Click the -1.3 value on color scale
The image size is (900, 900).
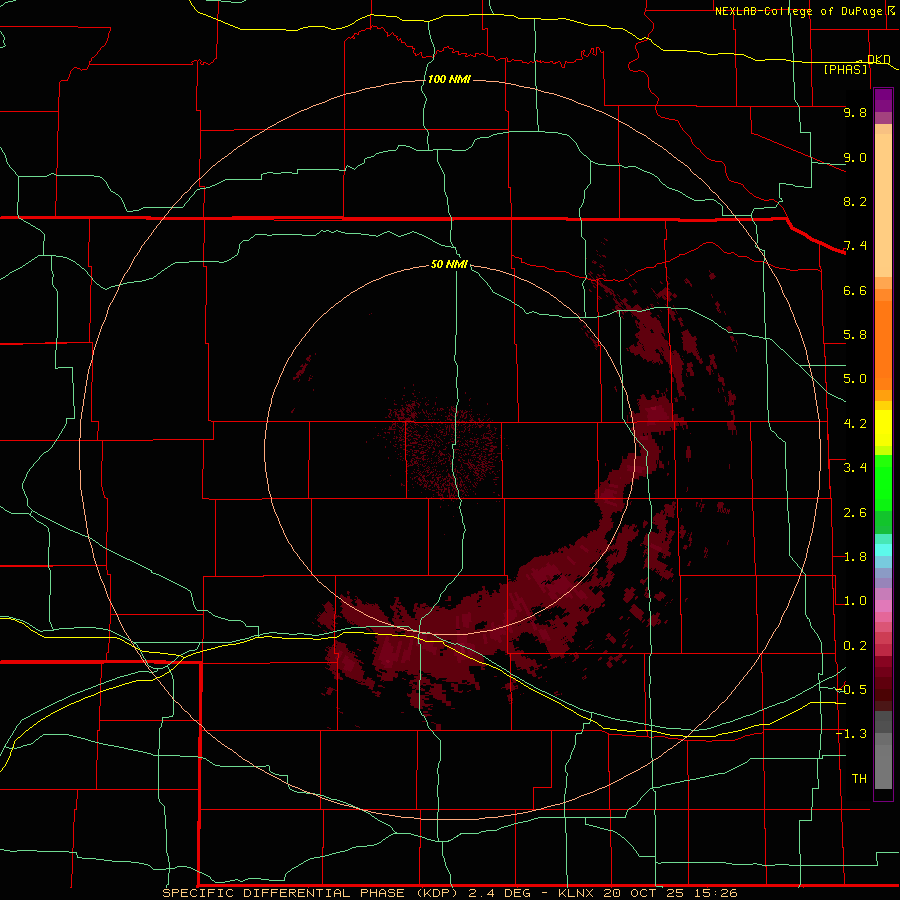851,734
